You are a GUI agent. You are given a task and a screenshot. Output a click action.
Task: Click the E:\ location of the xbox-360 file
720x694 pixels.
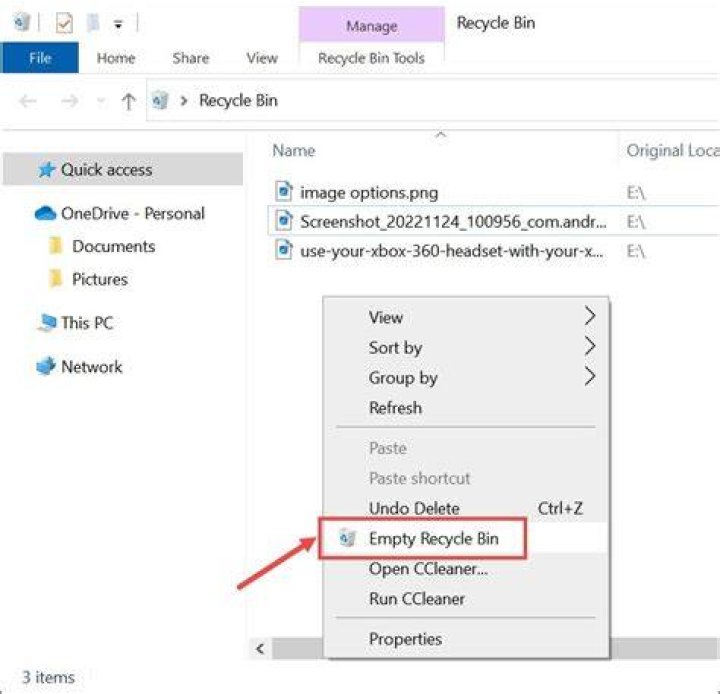coord(636,251)
